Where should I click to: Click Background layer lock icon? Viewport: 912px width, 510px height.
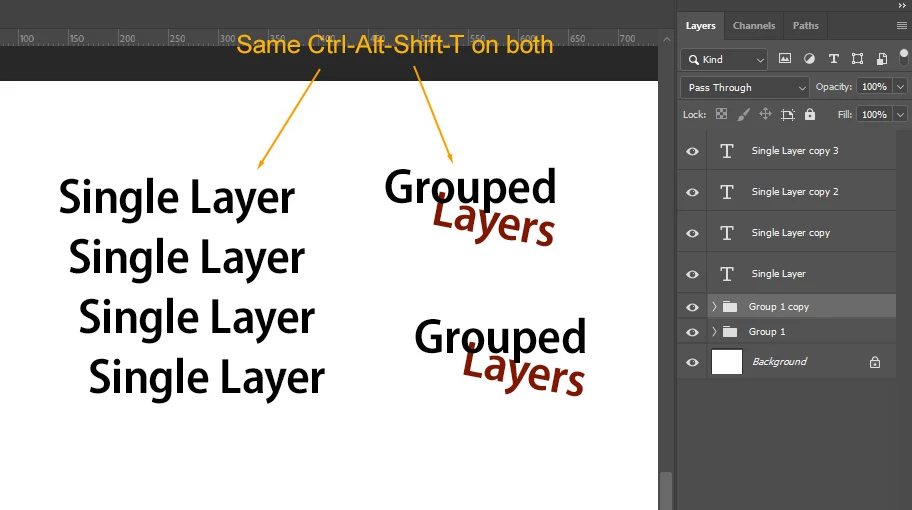pyautogui.click(x=875, y=362)
